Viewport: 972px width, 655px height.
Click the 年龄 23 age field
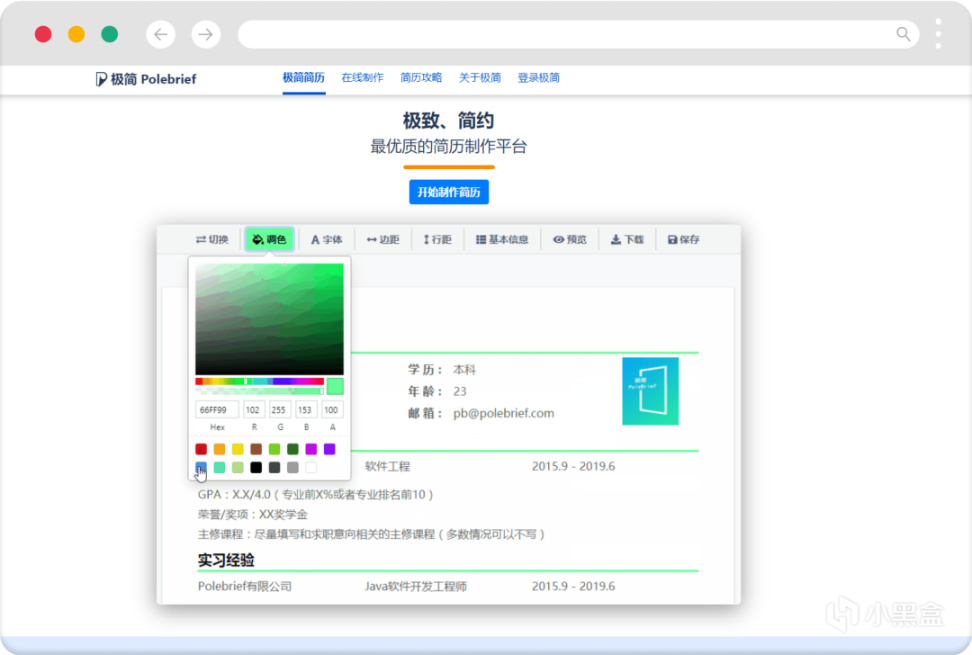437,392
